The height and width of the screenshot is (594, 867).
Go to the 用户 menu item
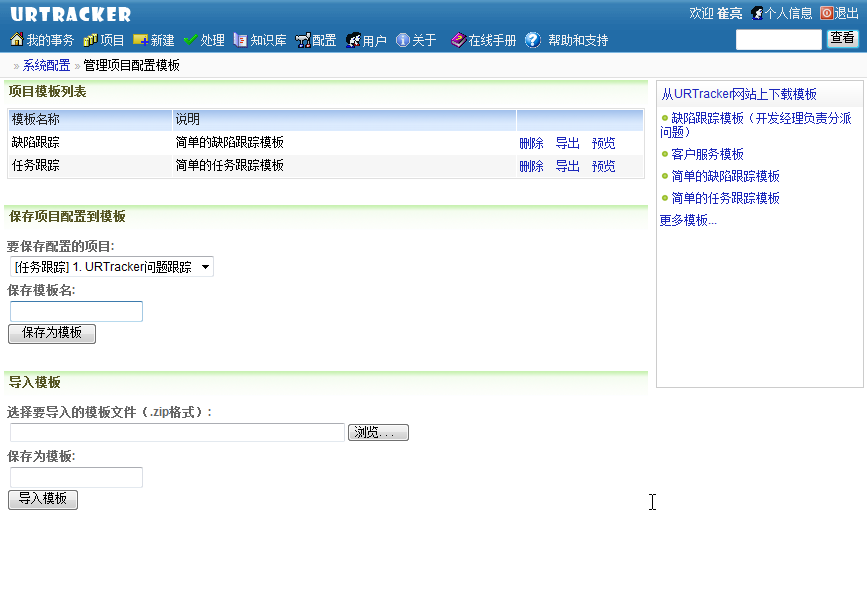coord(374,40)
